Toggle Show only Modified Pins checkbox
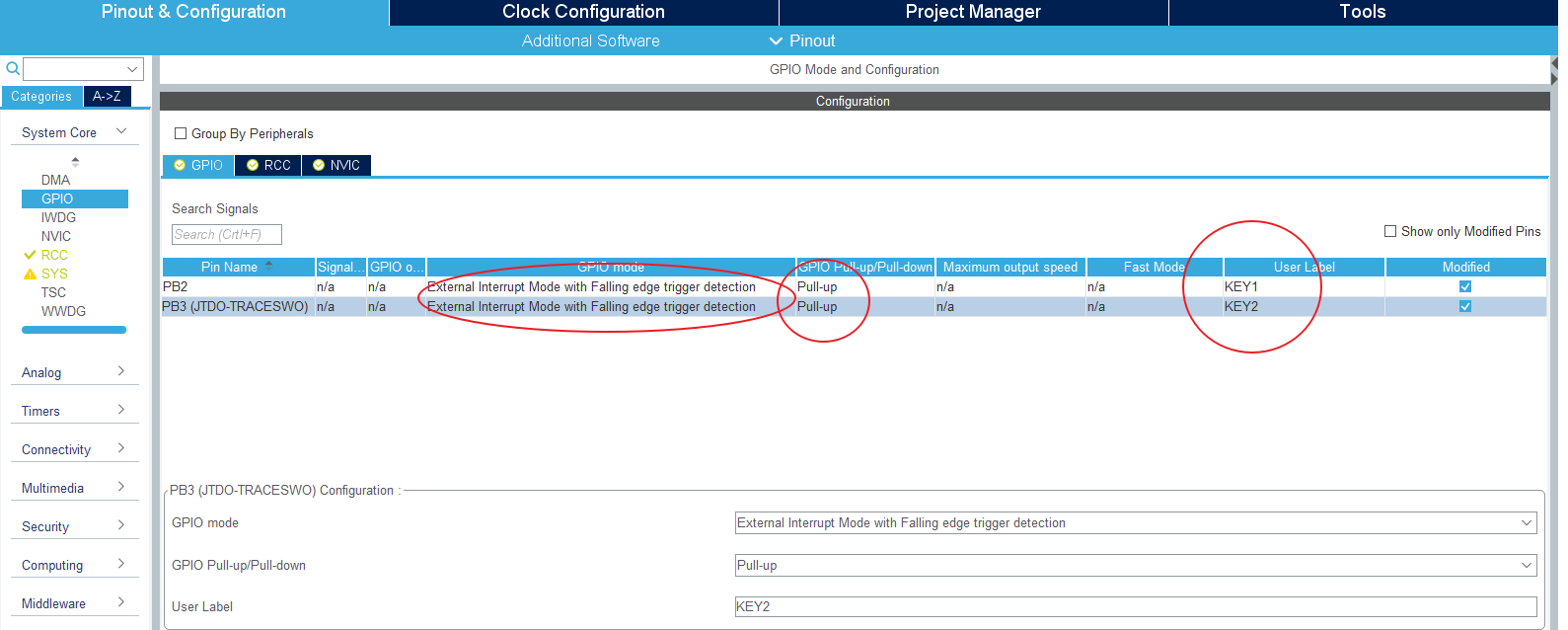The image size is (1568, 630). pos(1390,231)
